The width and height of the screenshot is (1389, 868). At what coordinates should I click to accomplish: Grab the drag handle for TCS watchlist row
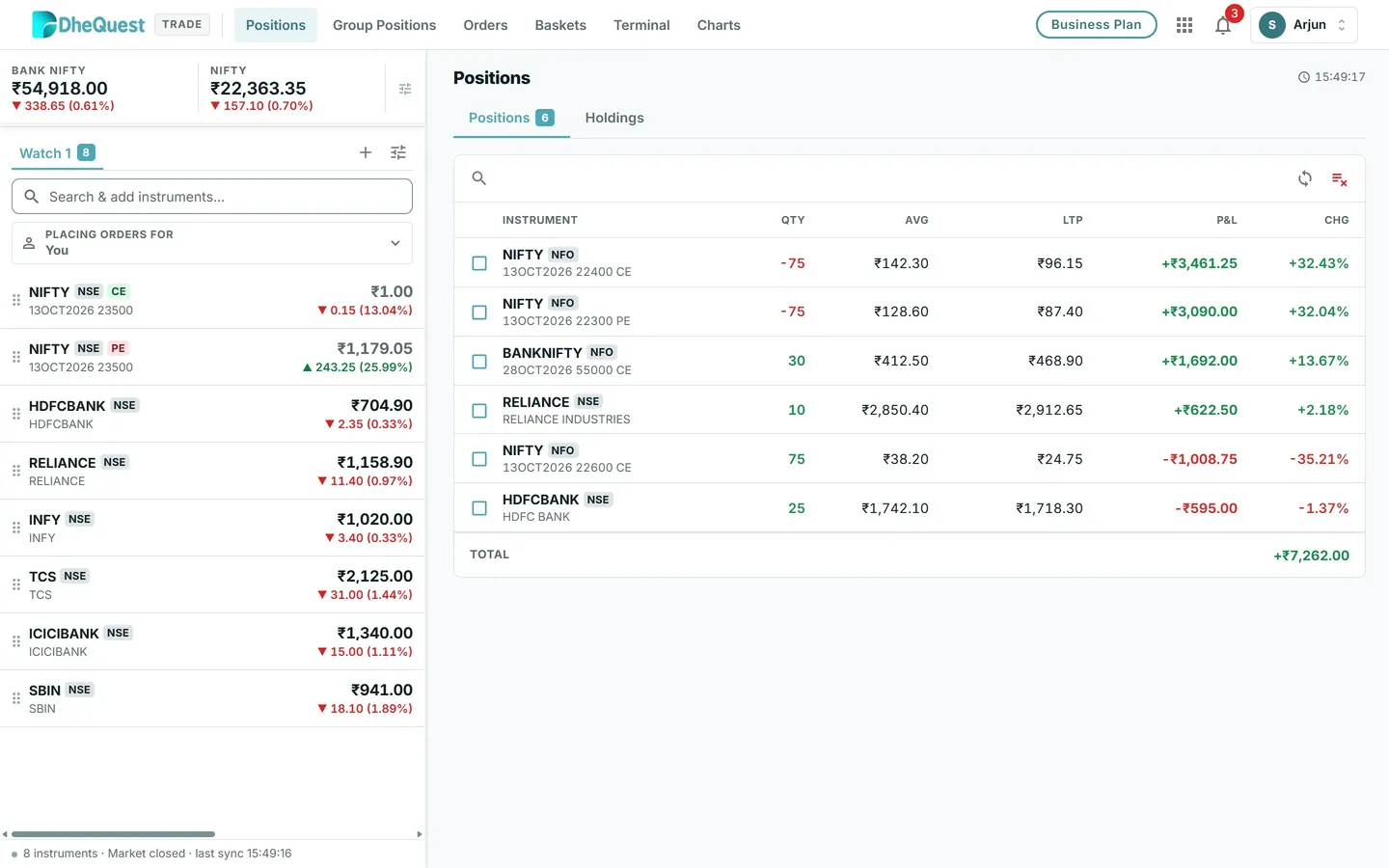coord(16,584)
